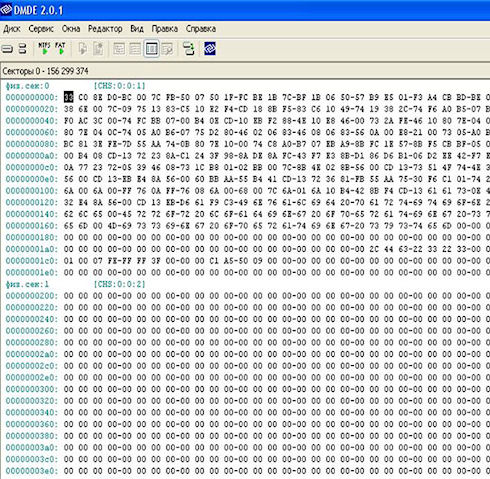This screenshot has width=490, height=479.
Task: Start the NTFS search toolbar button
Action: click(x=44, y=49)
